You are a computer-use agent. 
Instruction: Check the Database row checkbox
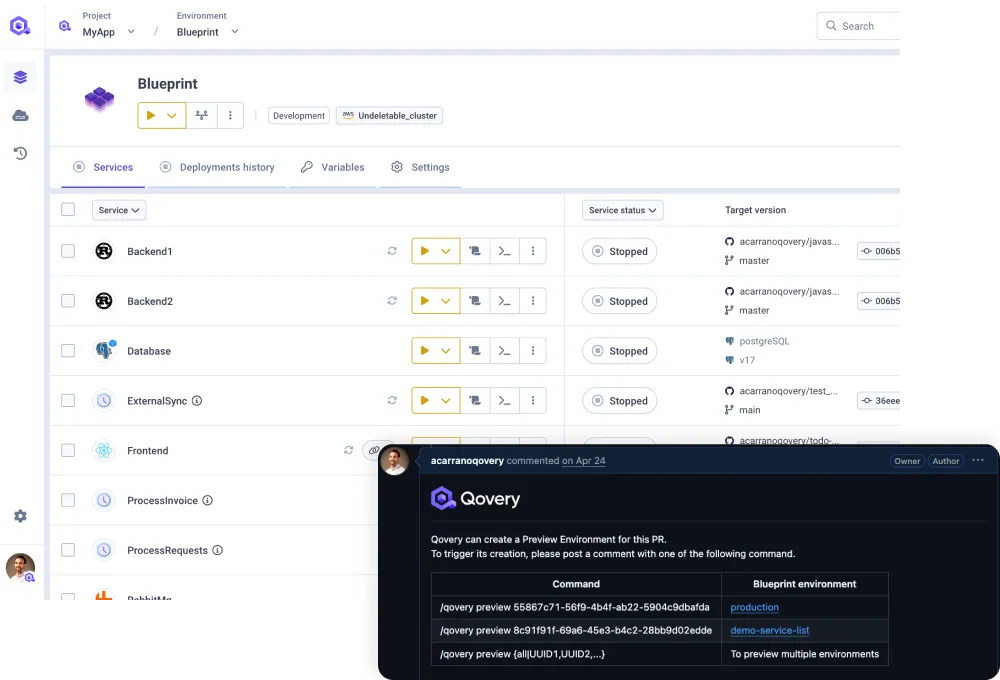tap(68, 350)
